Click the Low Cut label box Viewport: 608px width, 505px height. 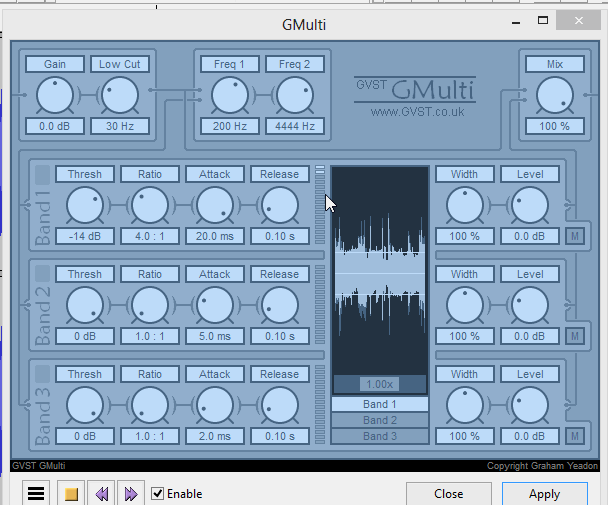[x=120, y=64]
